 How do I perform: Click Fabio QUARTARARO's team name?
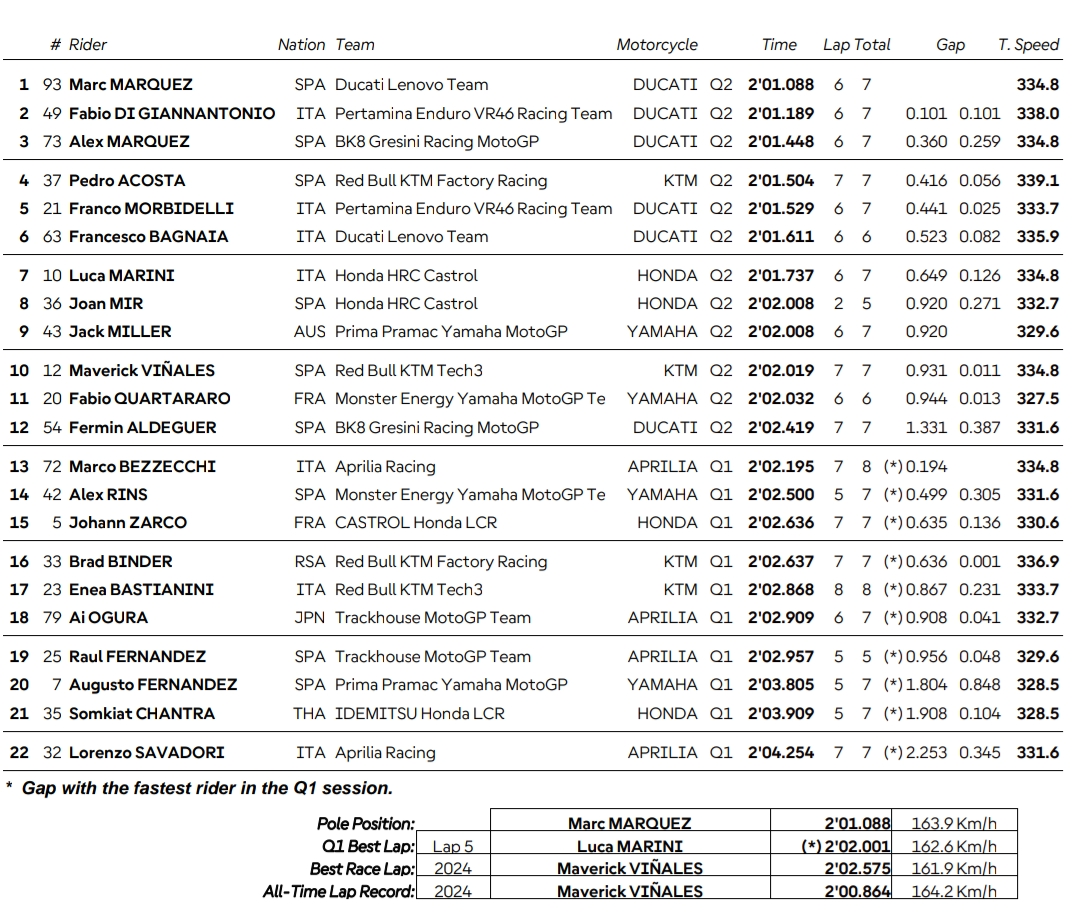point(470,399)
